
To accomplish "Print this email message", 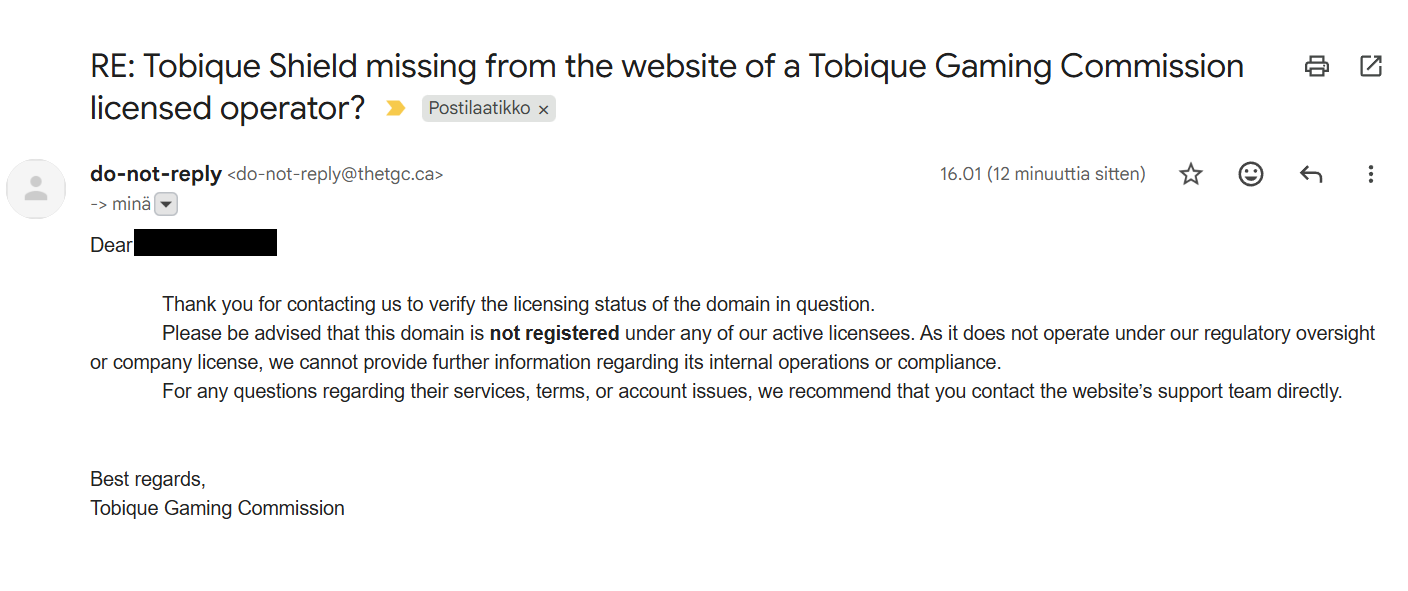I will [1317, 67].
